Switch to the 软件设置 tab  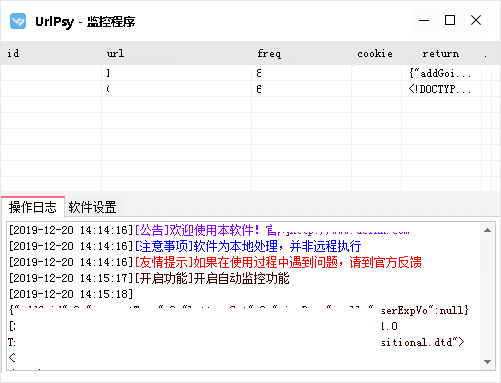pyautogui.click(x=92, y=207)
